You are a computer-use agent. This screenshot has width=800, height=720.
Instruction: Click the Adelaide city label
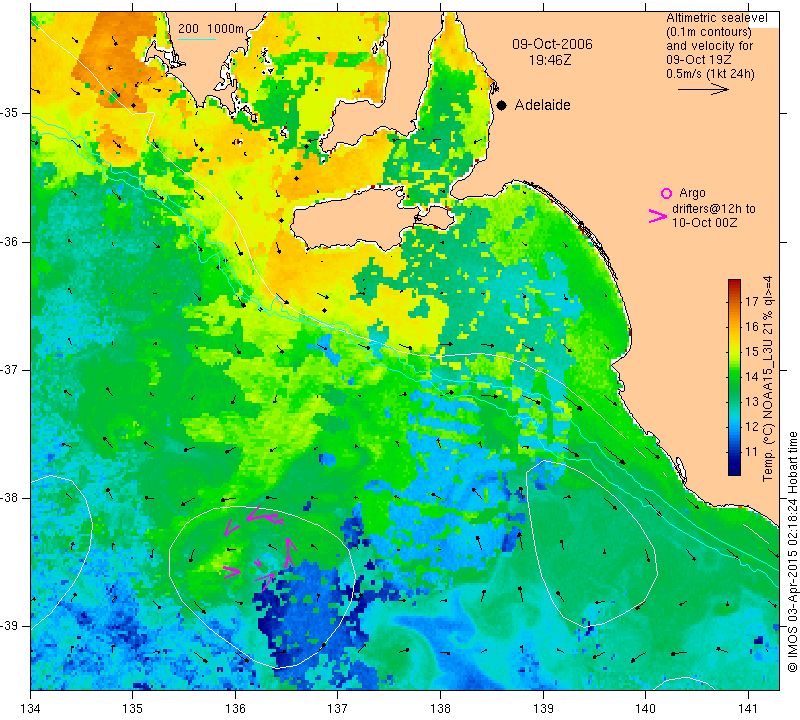point(542,105)
